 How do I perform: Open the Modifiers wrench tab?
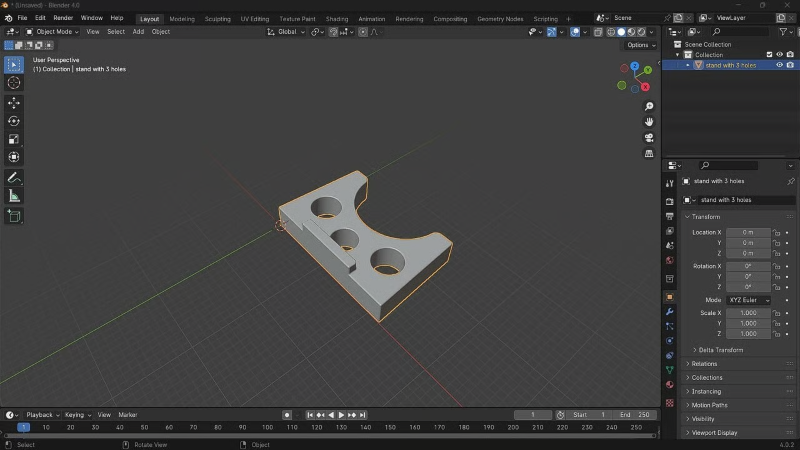coord(669,312)
